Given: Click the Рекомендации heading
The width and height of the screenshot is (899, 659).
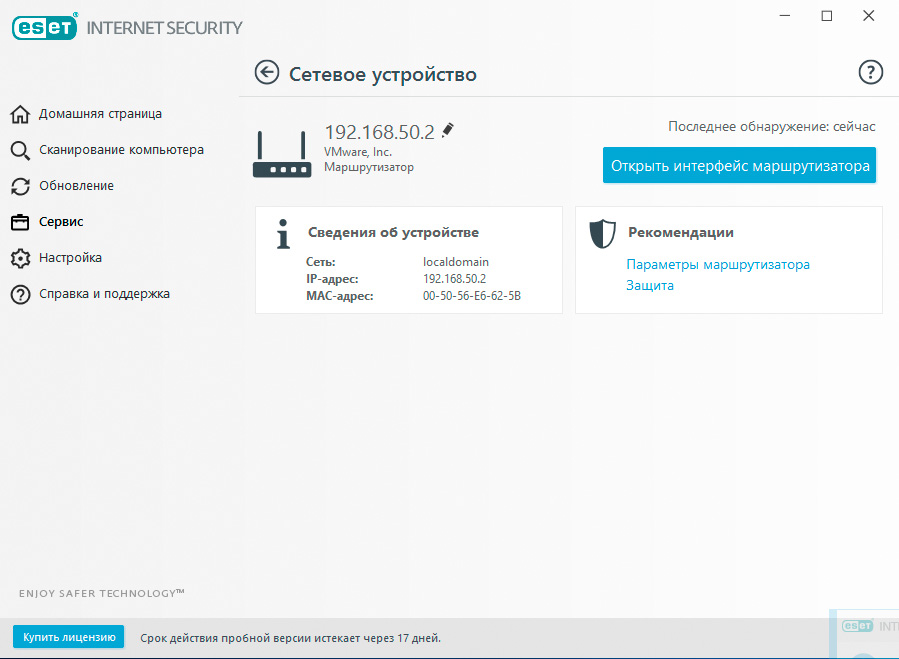Looking at the screenshot, I should (x=681, y=232).
